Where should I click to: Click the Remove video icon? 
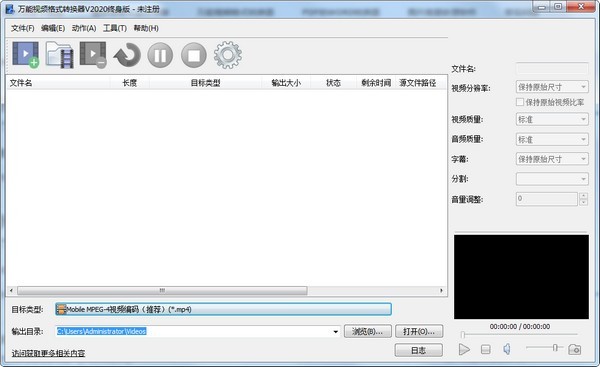[93, 55]
